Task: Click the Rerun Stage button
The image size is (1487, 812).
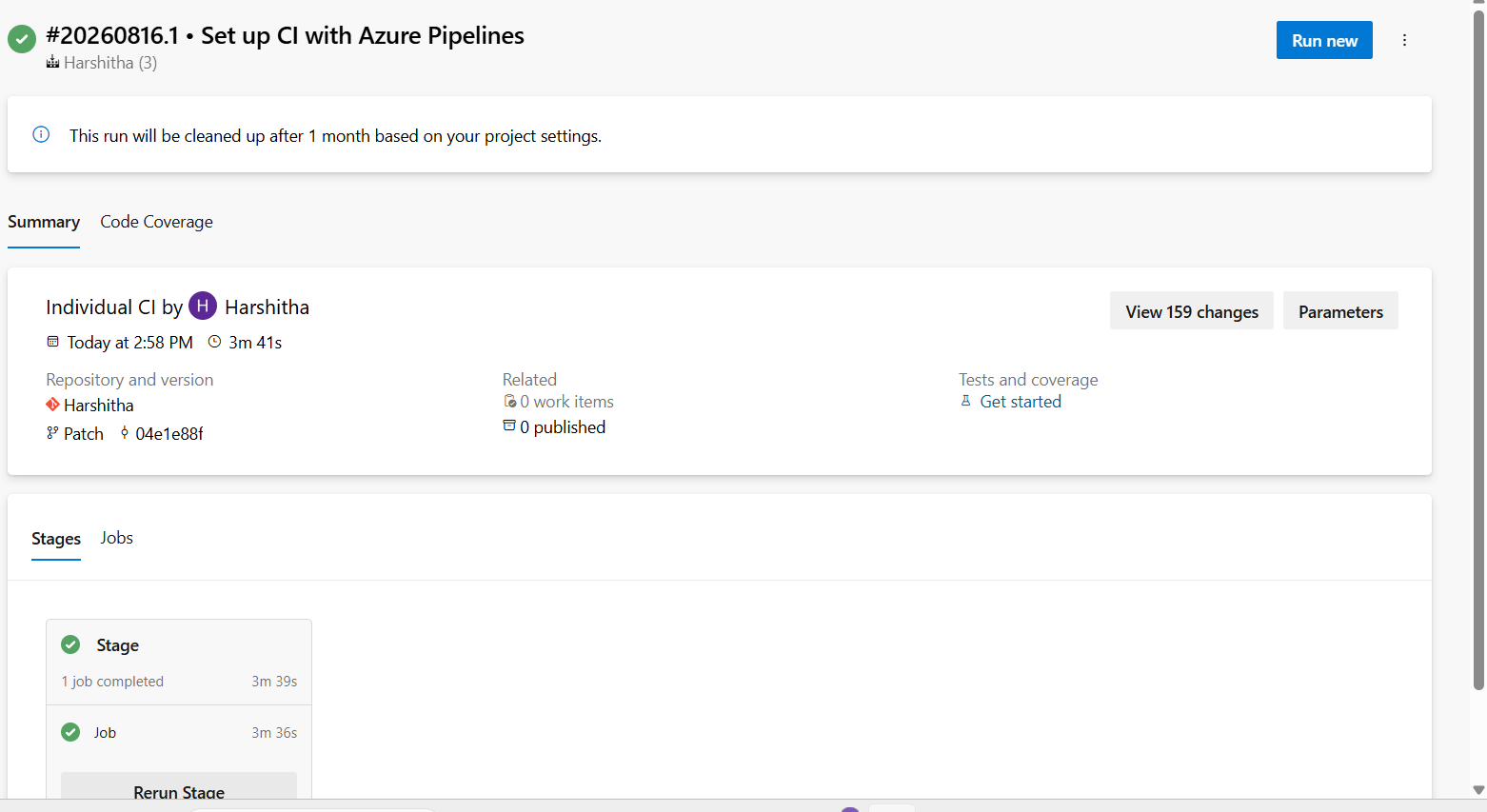Action: click(179, 786)
